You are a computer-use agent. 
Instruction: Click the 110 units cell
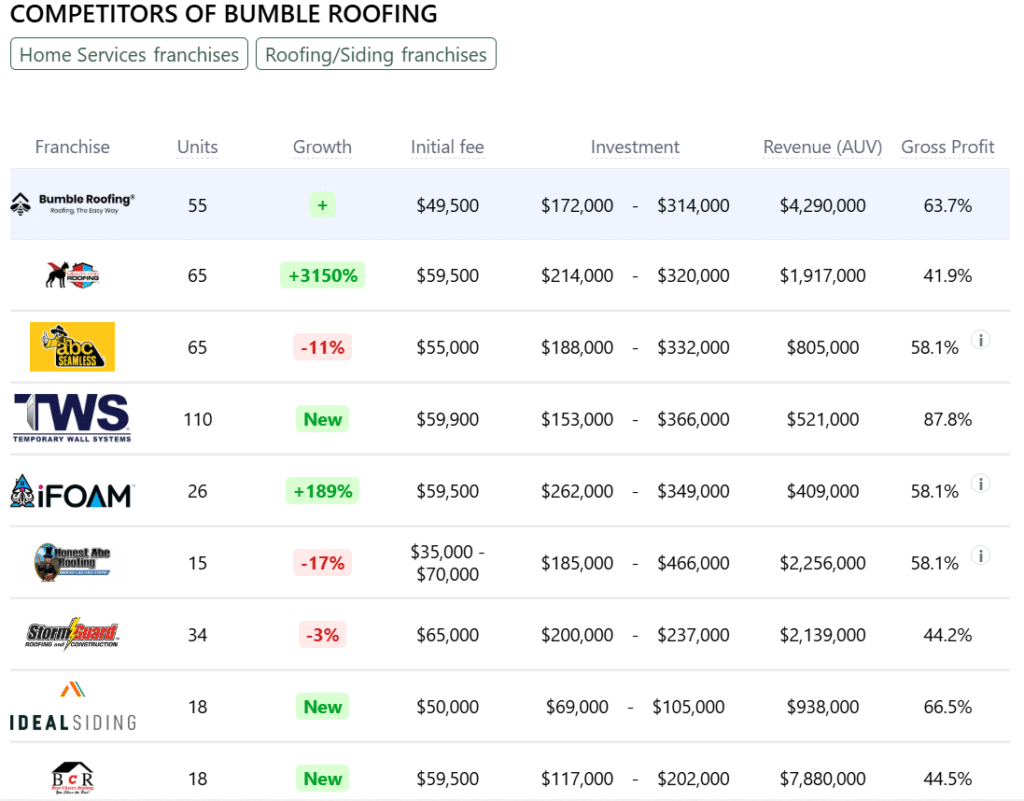point(197,419)
